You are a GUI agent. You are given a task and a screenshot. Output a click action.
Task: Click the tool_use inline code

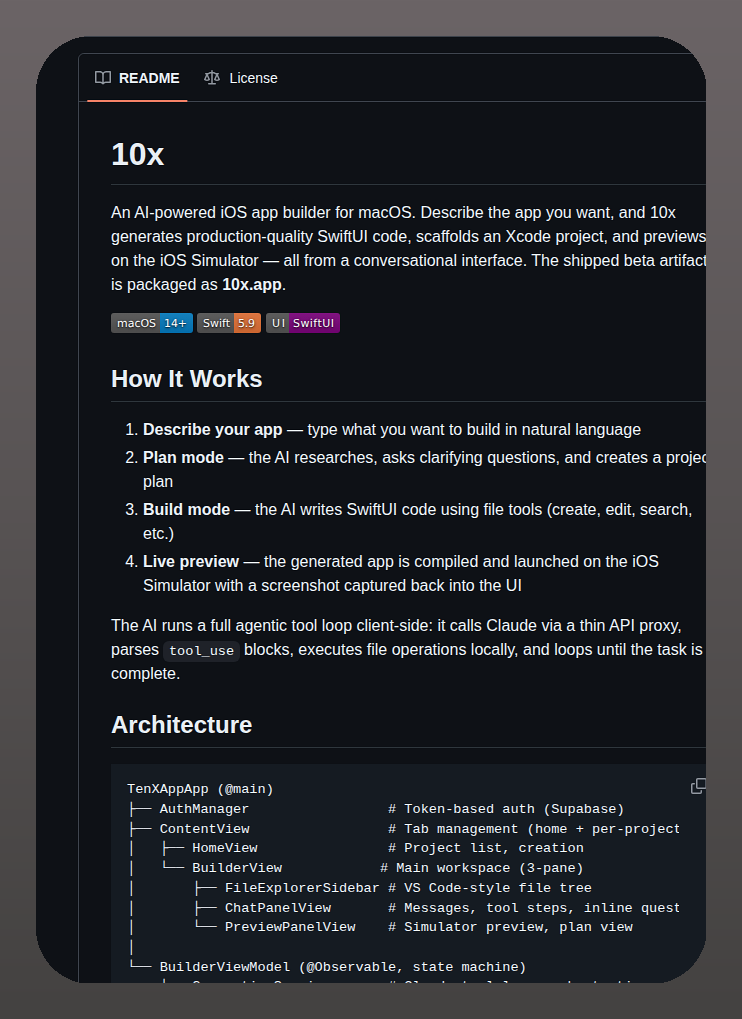(201, 651)
